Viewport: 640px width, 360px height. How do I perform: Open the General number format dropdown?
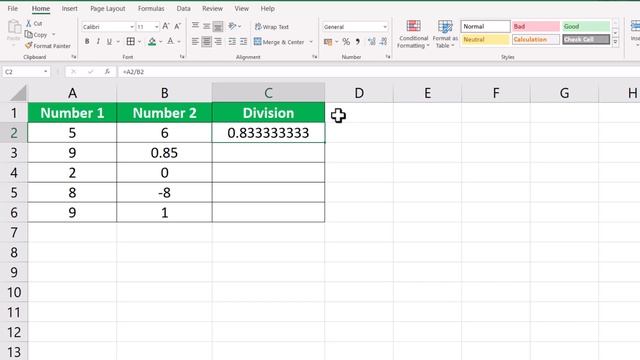tap(384, 27)
